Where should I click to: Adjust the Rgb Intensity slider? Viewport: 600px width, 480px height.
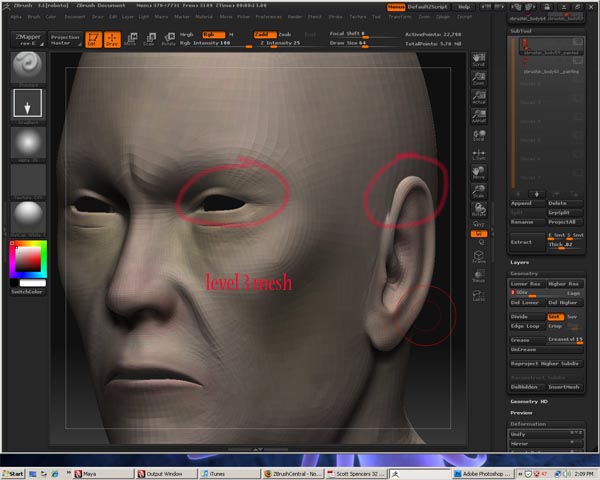[x=215, y=44]
